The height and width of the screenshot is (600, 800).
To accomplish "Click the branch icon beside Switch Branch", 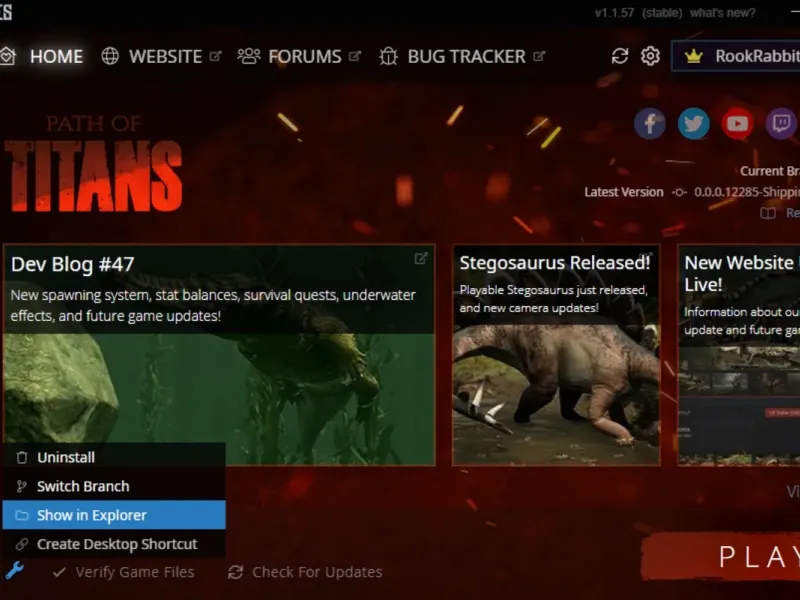I will coord(21,486).
